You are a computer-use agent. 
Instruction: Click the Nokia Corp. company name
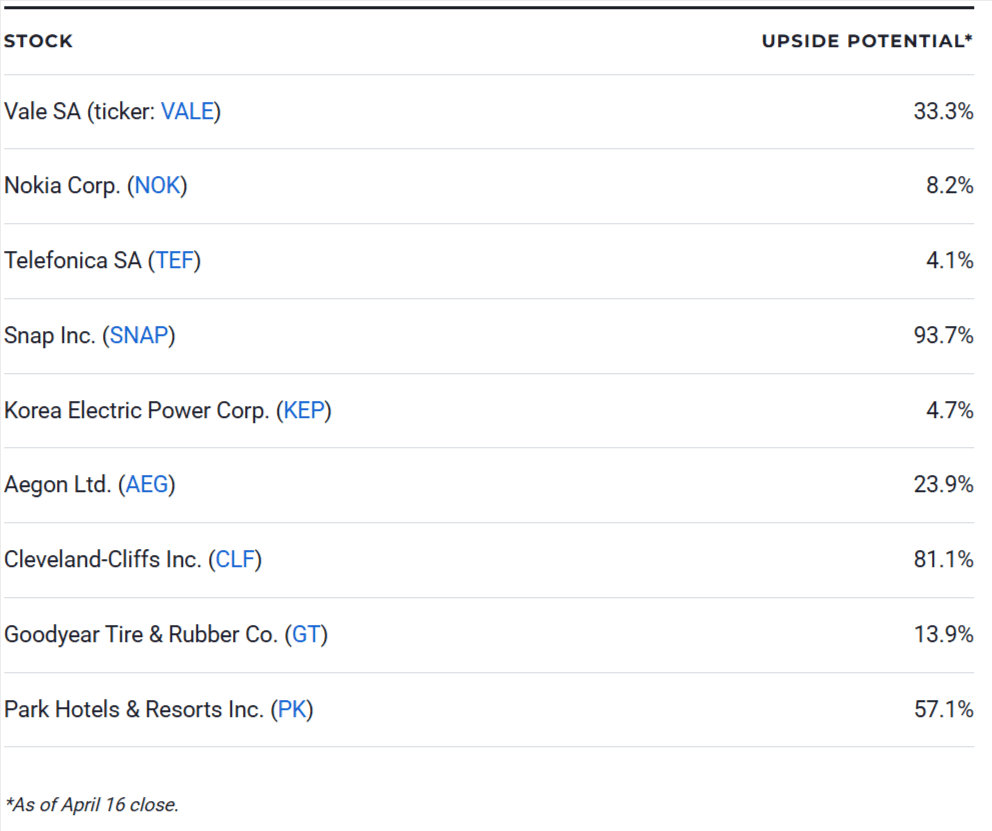click(x=62, y=186)
